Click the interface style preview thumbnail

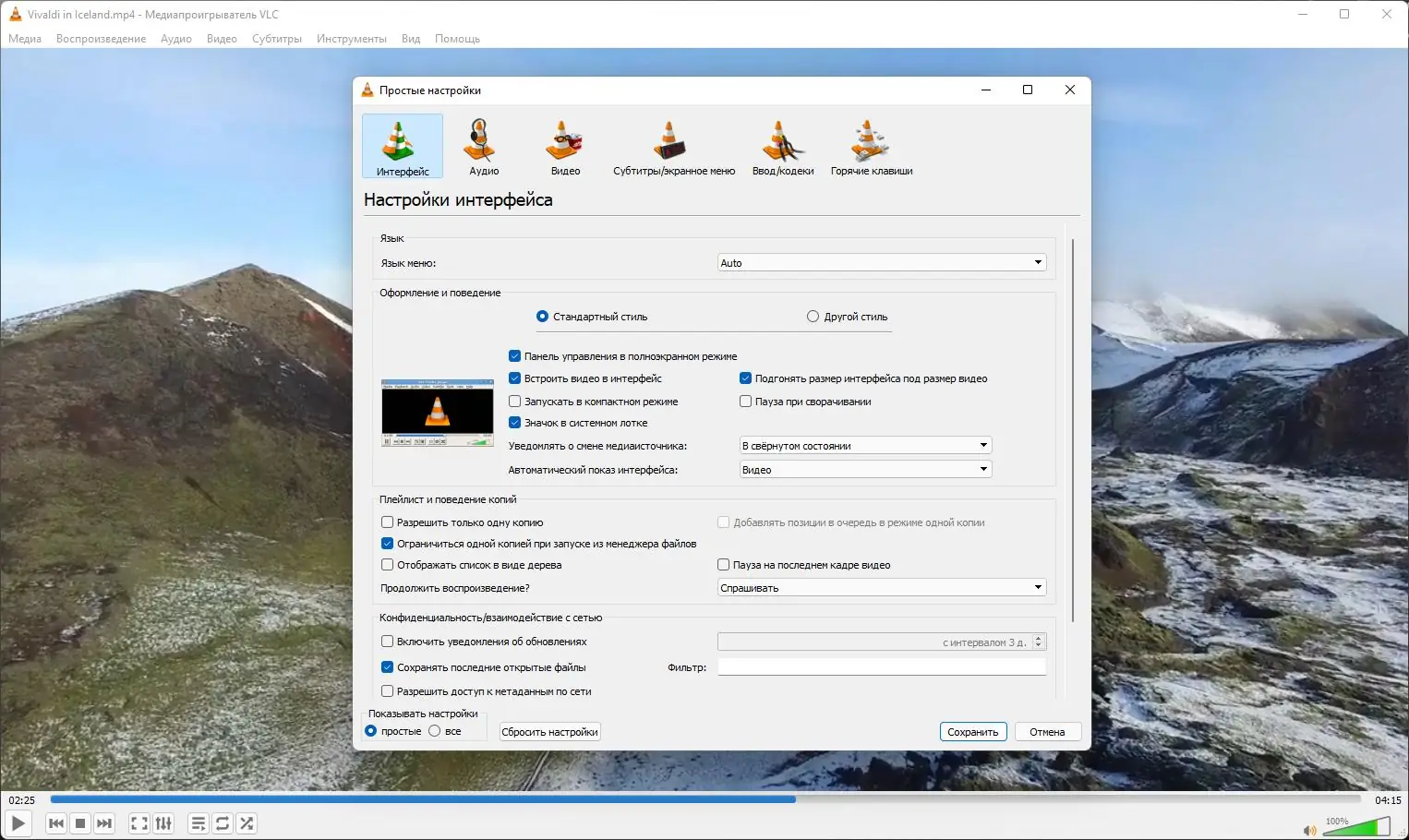[x=438, y=413]
